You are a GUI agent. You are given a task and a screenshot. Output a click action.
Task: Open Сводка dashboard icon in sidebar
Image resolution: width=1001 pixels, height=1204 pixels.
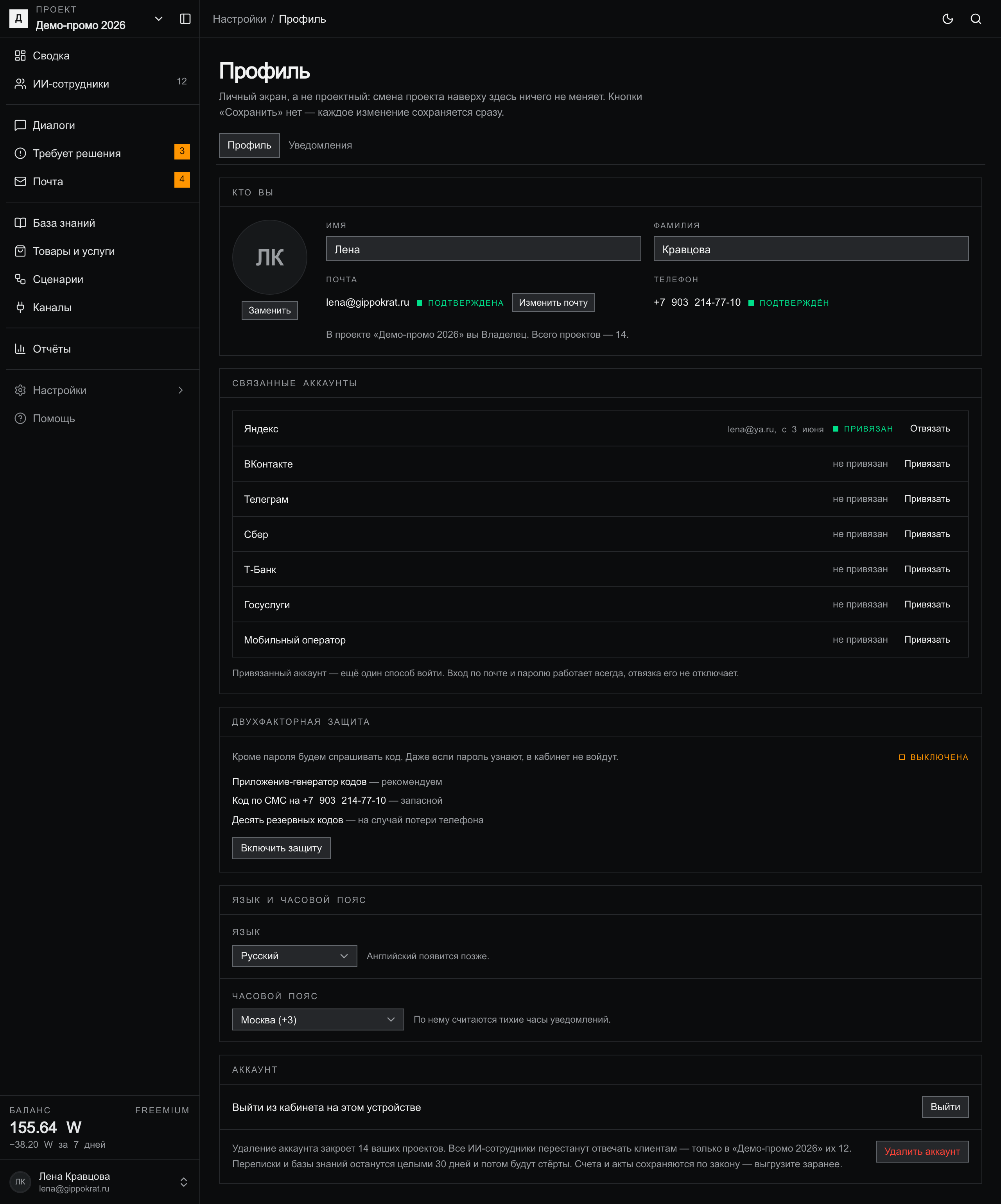[20, 56]
